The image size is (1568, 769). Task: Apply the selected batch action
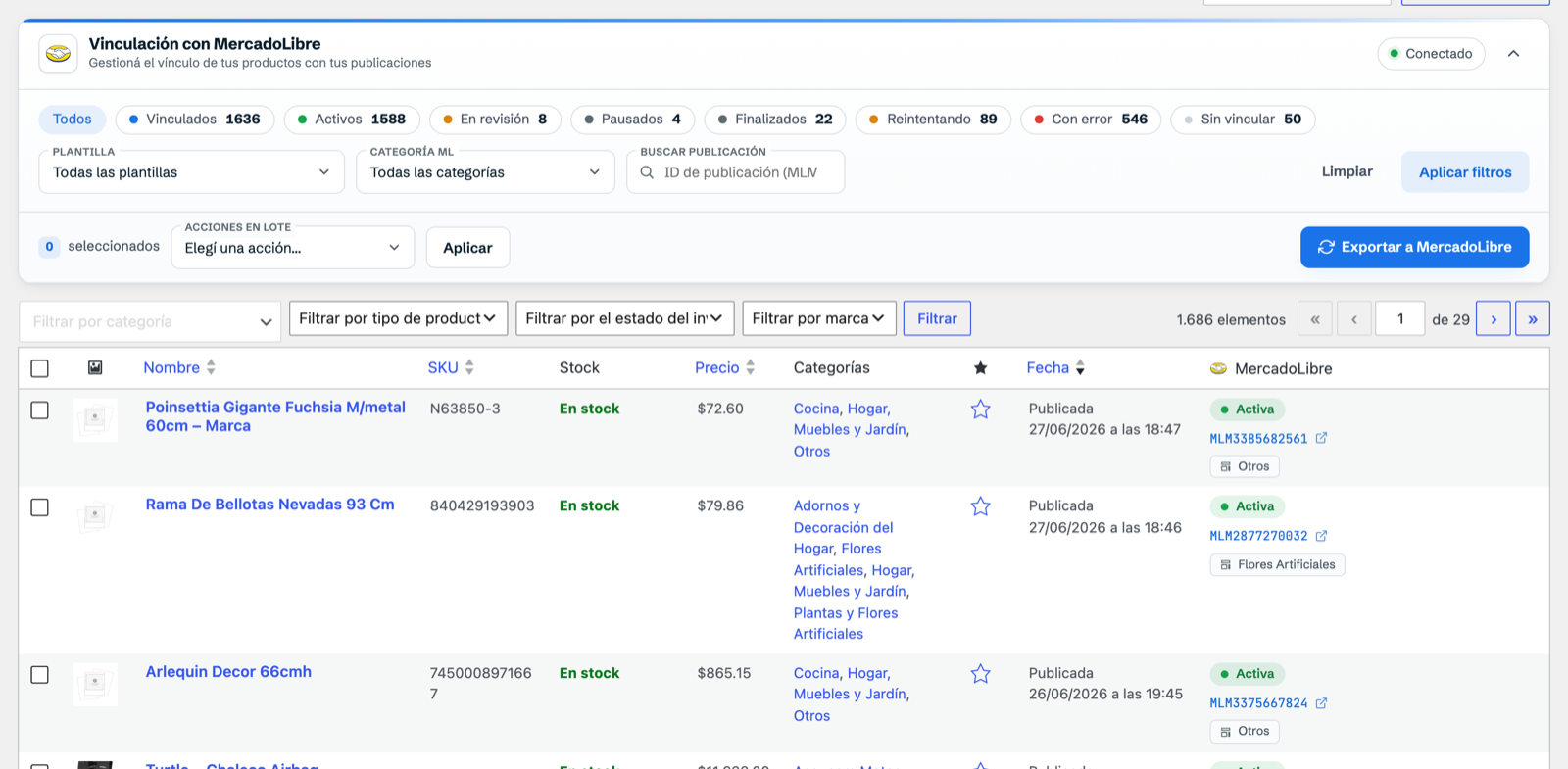[x=467, y=248]
